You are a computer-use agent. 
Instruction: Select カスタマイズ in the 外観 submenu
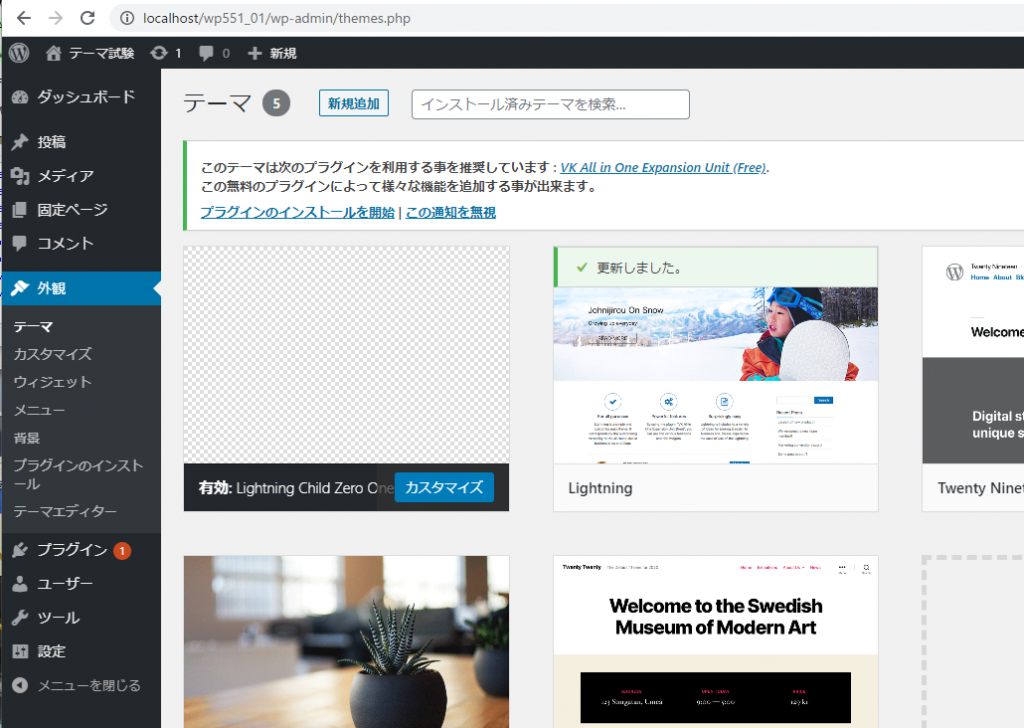(52, 354)
